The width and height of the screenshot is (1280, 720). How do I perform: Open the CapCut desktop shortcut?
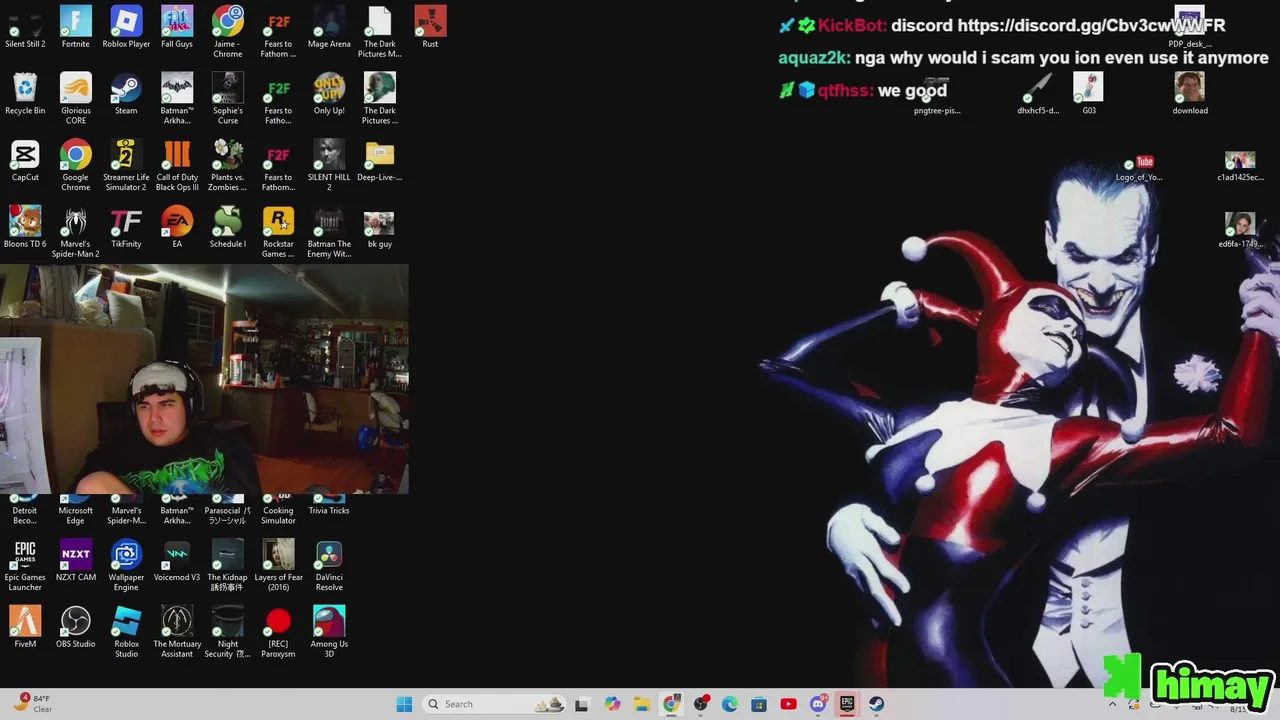pyautogui.click(x=25, y=161)
